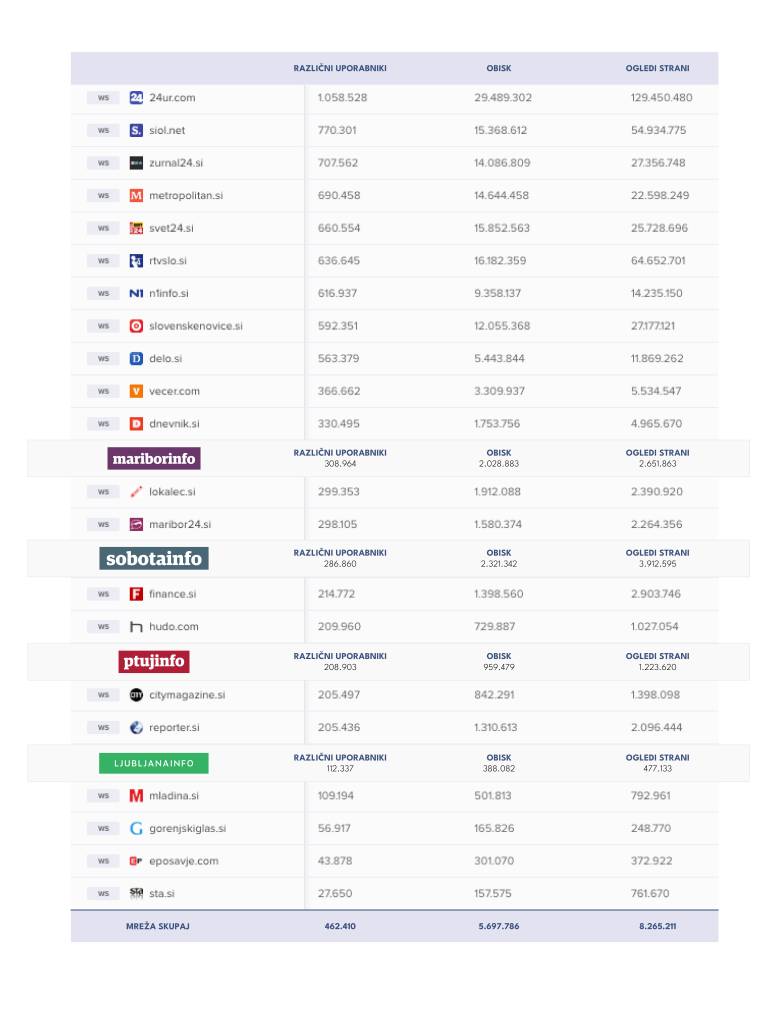Click the gorenjskiglas.si G icon
Viewport: 768px width, 1024px height.
[x=137, y=828]
